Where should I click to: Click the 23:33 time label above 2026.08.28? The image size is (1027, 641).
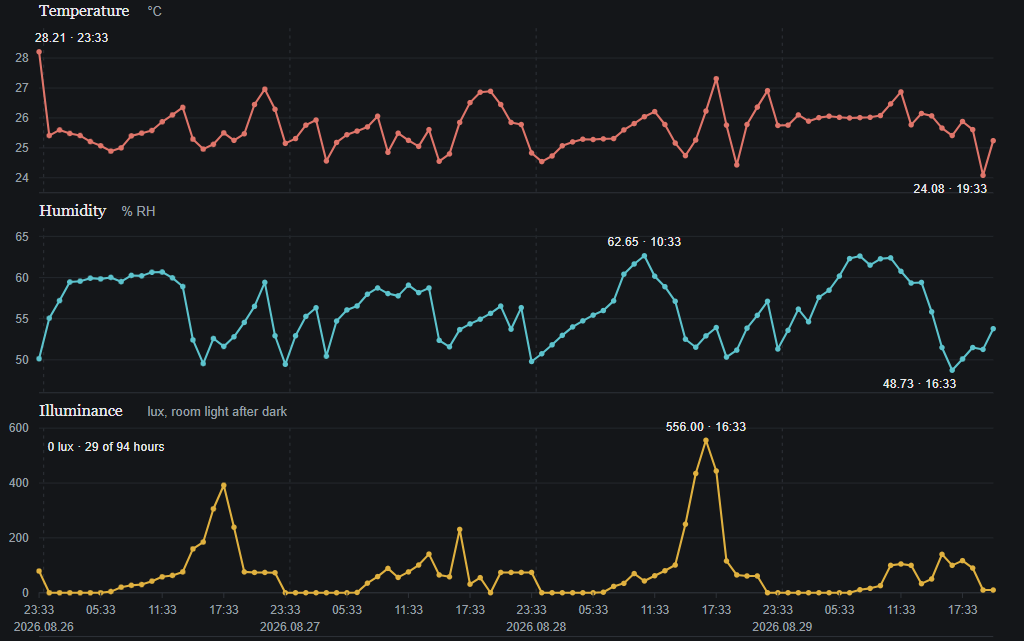click(x=532, y=610)
